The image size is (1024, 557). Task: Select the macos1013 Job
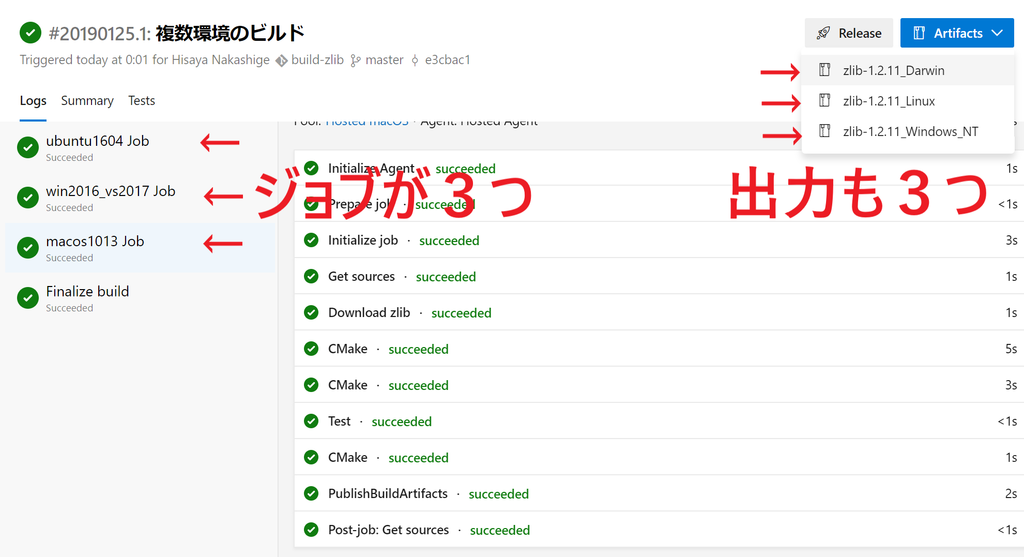[140, 248]
